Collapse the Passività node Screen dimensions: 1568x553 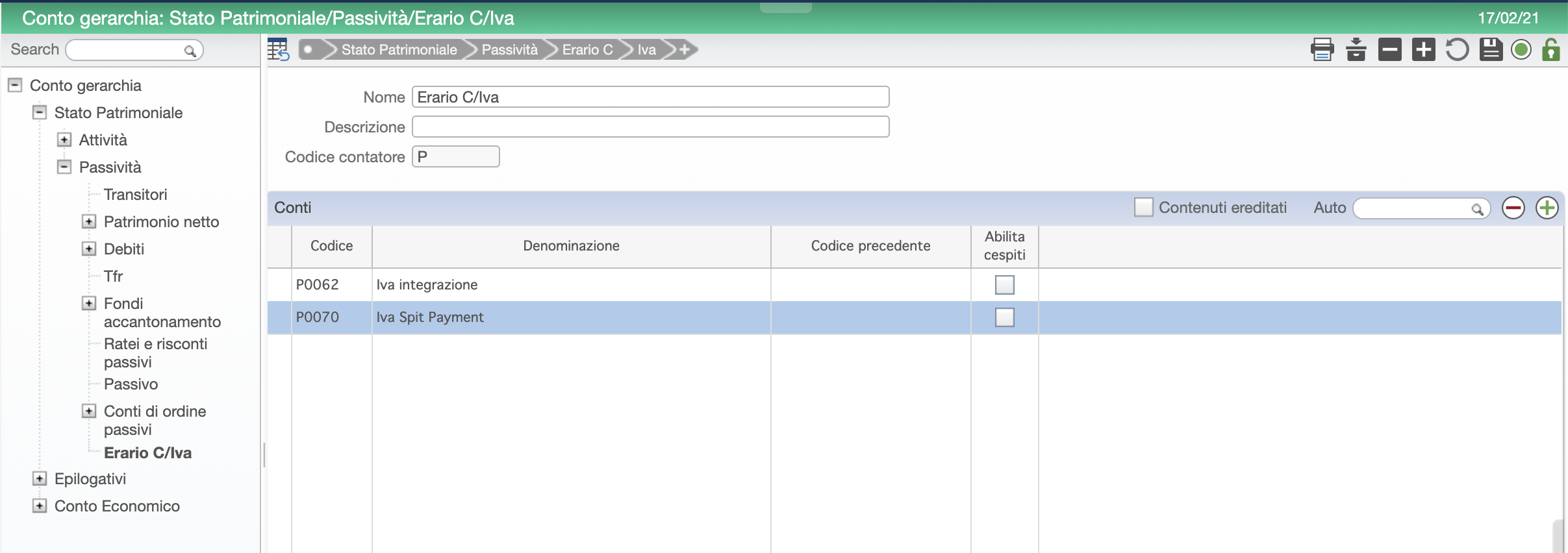tap(64, 167)
